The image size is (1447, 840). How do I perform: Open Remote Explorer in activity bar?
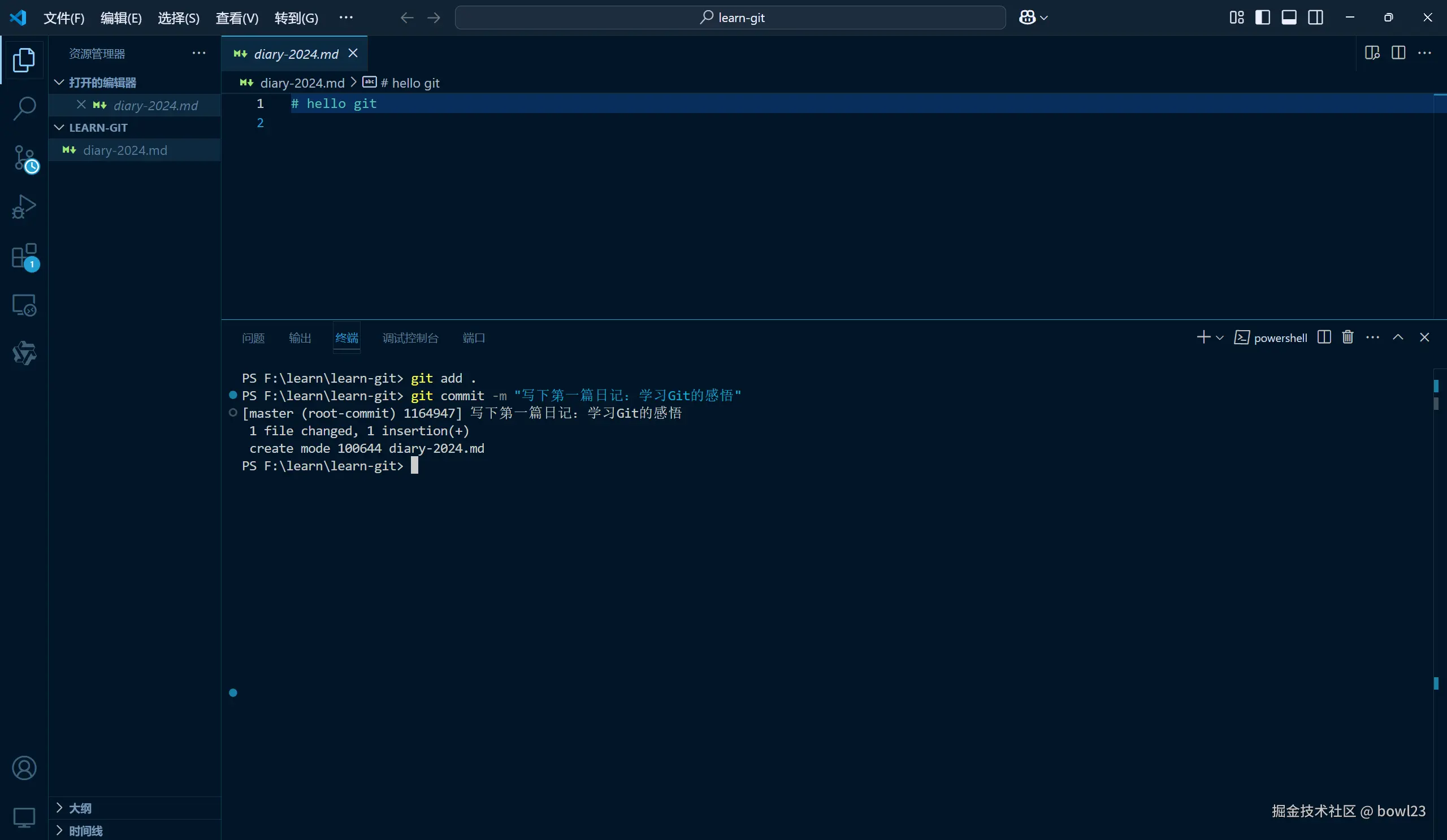point(24,305)
